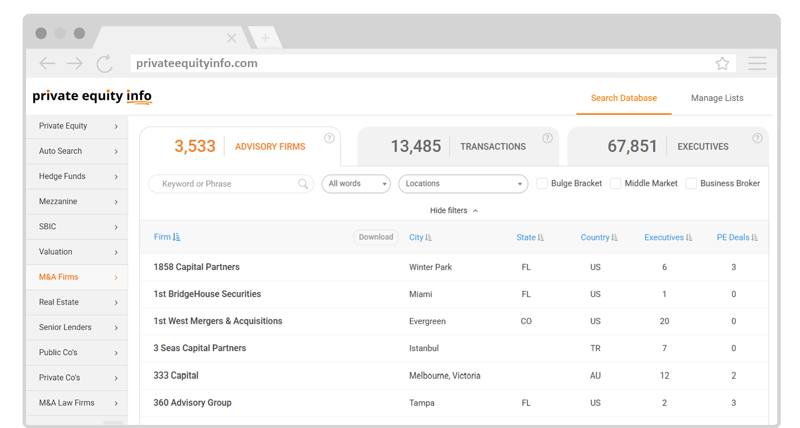Image resolution: width=800 pixels, height=428 pixels.
Task: Open Private Co's sidebar item
Action: (x=77, y=378)
